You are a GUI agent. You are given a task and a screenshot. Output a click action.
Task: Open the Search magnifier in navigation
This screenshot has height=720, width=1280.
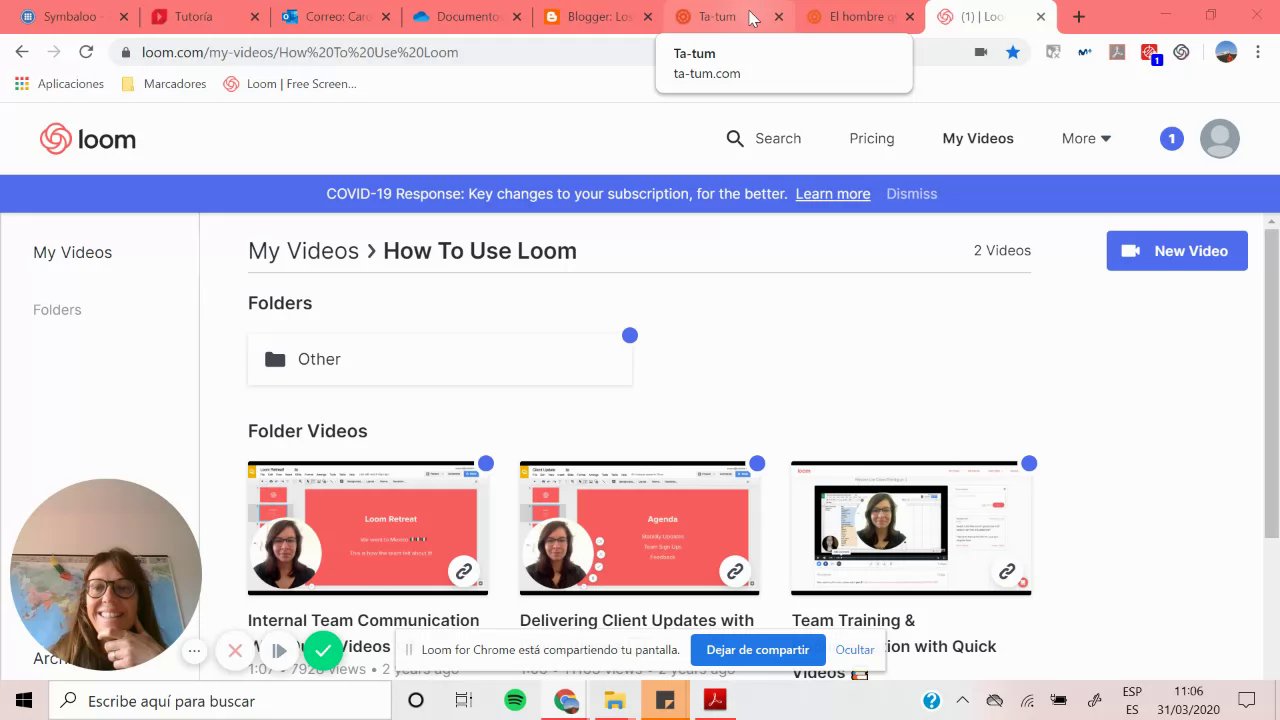735,139
